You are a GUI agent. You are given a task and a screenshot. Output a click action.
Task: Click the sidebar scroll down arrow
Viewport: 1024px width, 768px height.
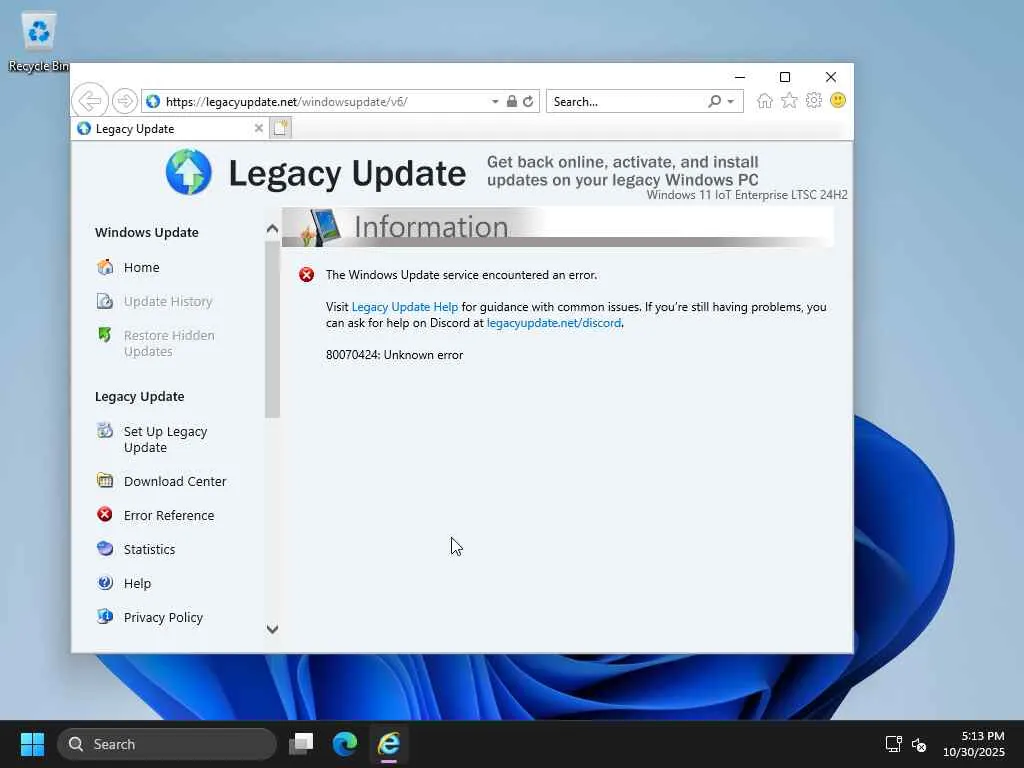(272, 629)
